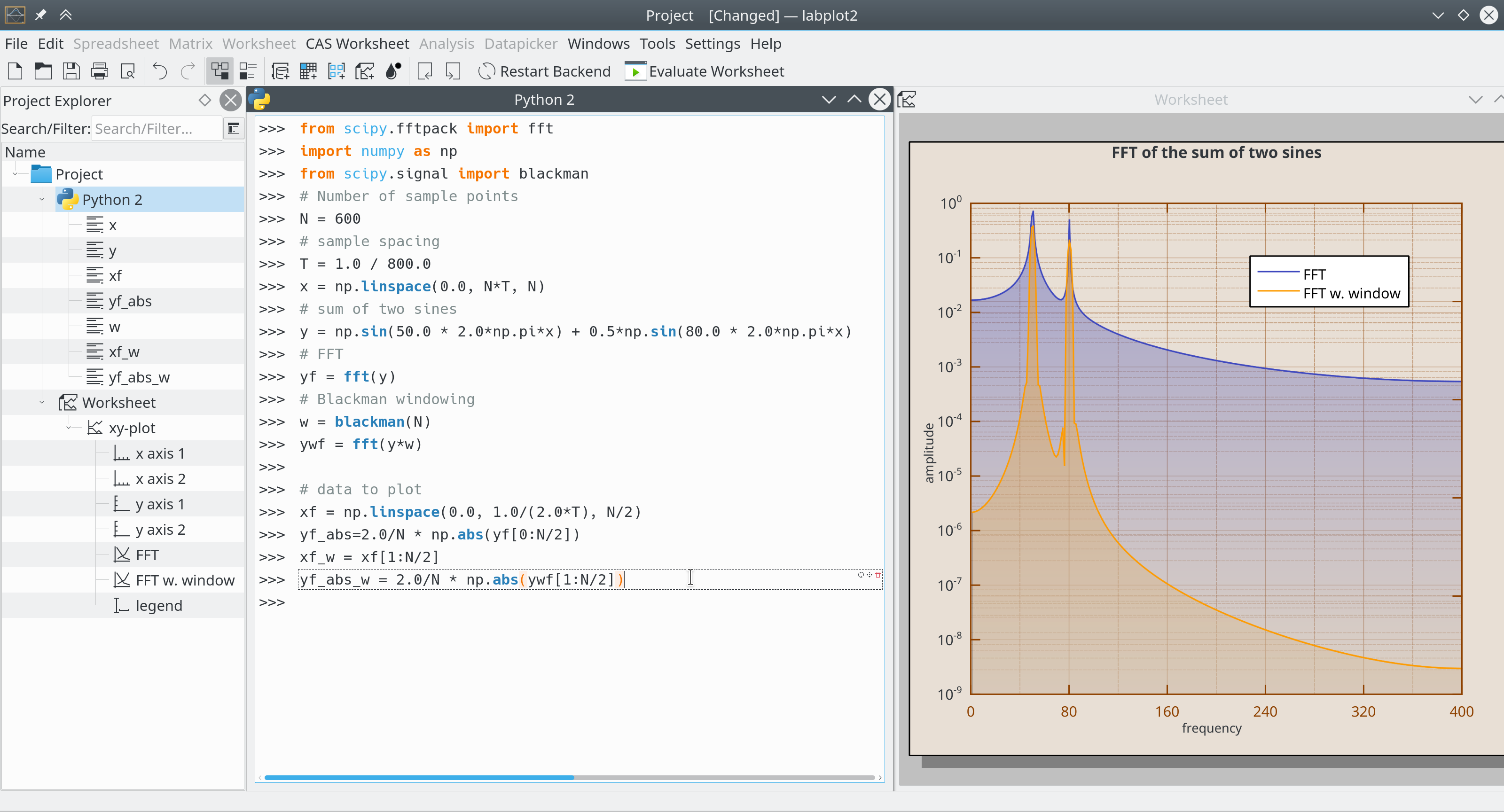Toggle the Properties Explorer panel toolbar button
The height and width of the screenshot is (812, 1504).
248,71
